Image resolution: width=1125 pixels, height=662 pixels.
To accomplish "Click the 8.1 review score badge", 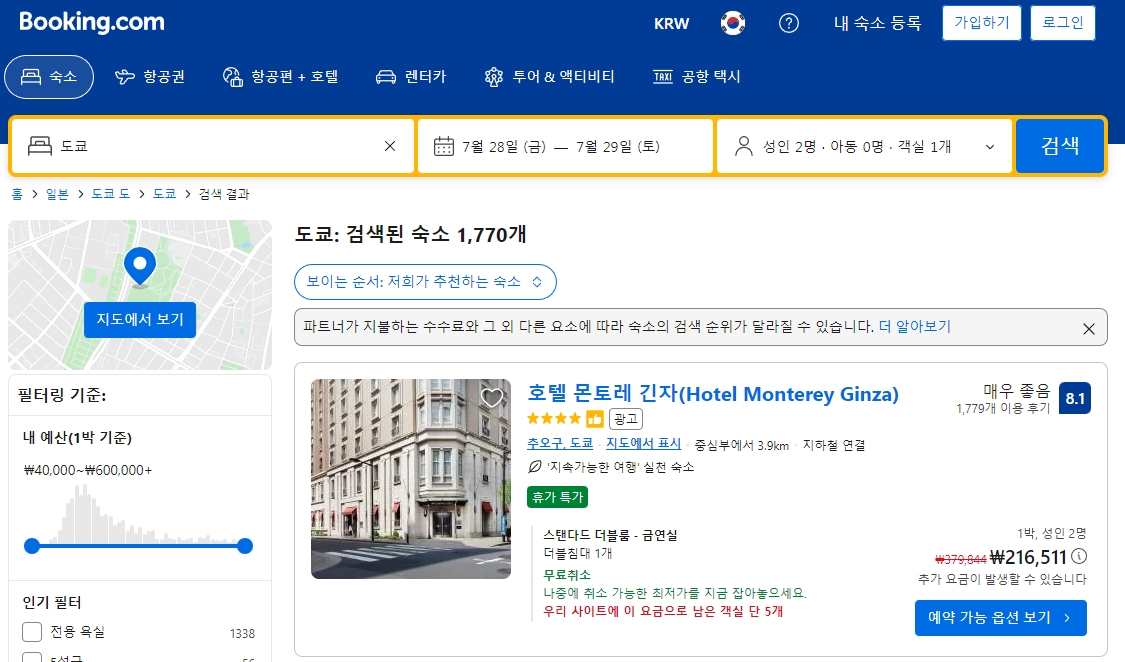I will click(x=1075, y=398).
